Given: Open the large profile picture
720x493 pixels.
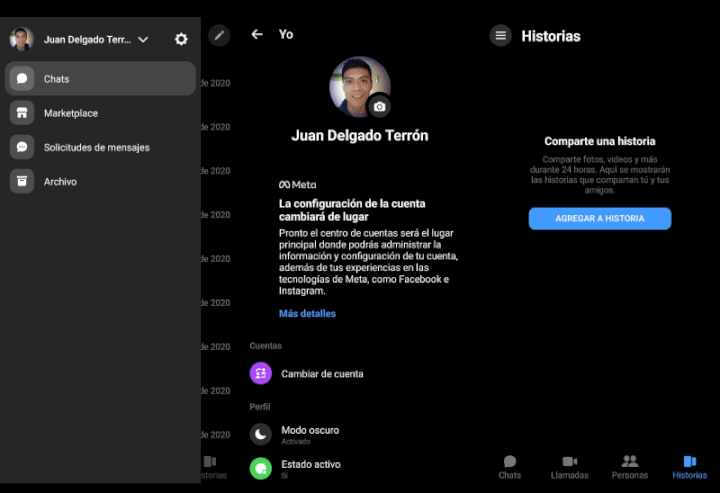Looking at the screenshot, I should tap(360, 86).
